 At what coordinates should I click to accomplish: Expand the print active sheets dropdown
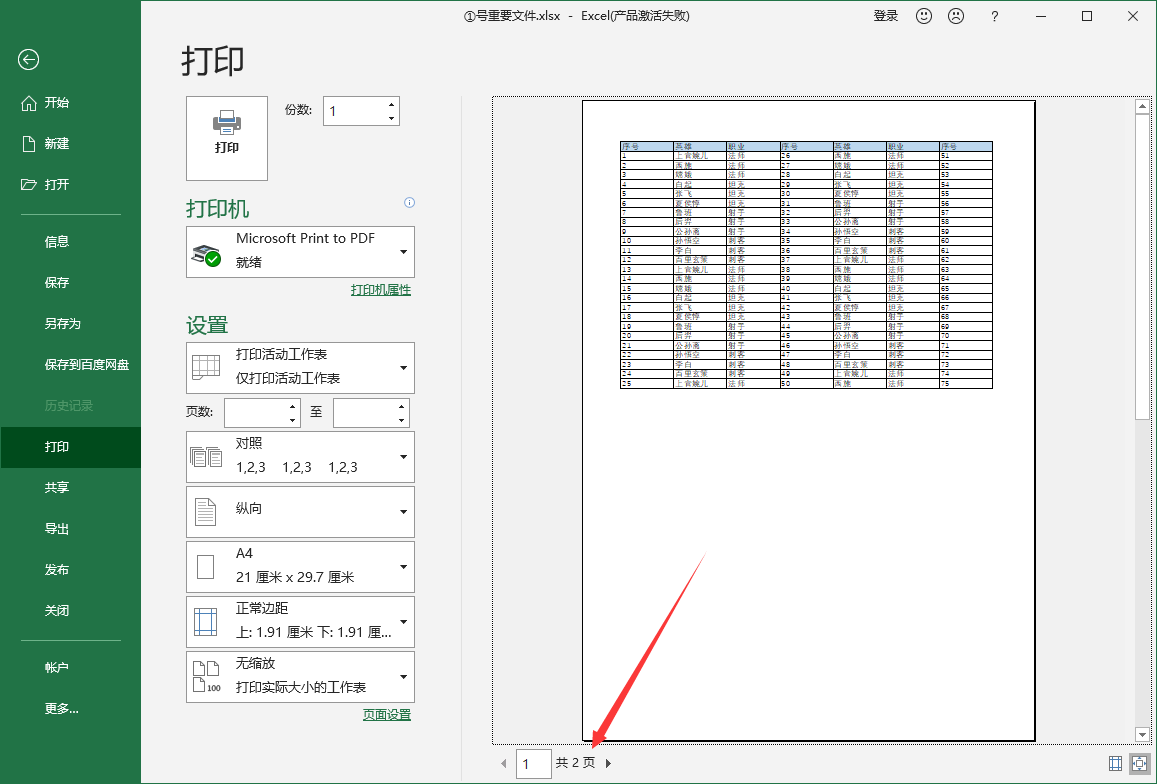[x=300, y=368]
